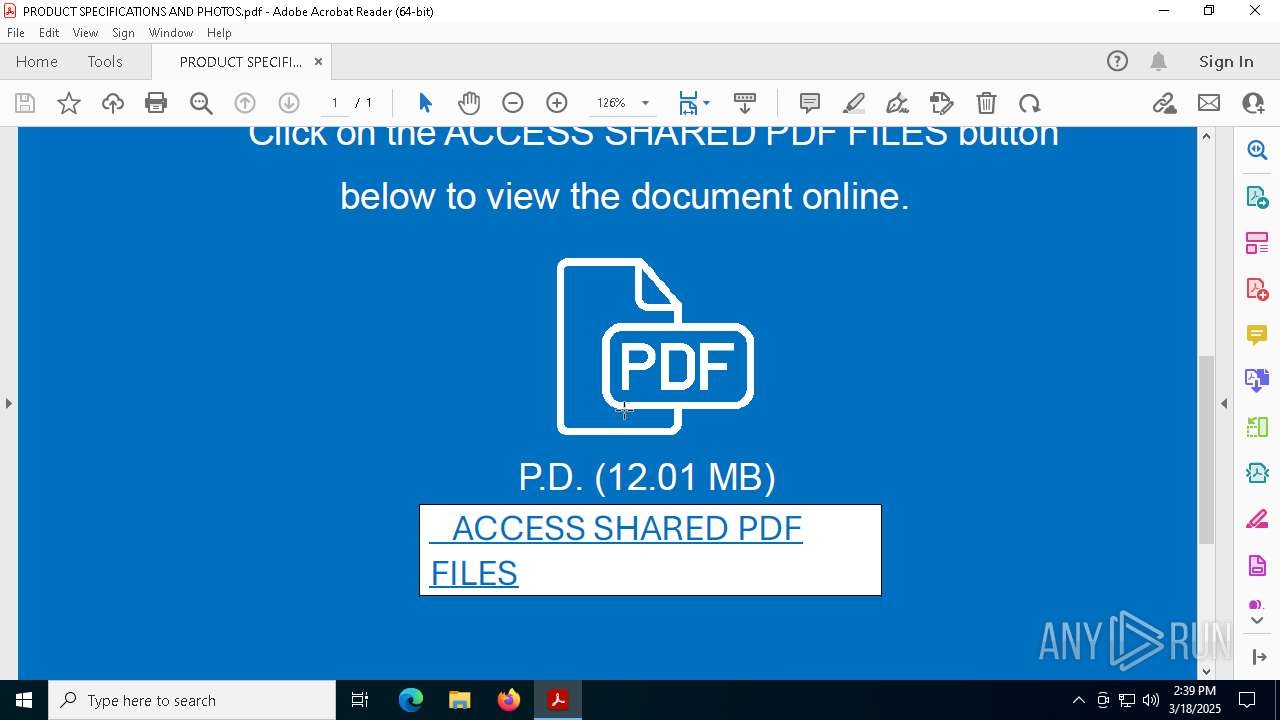Show more tools with the down chevron
1280x720 pixels.
click(1257, 621)
